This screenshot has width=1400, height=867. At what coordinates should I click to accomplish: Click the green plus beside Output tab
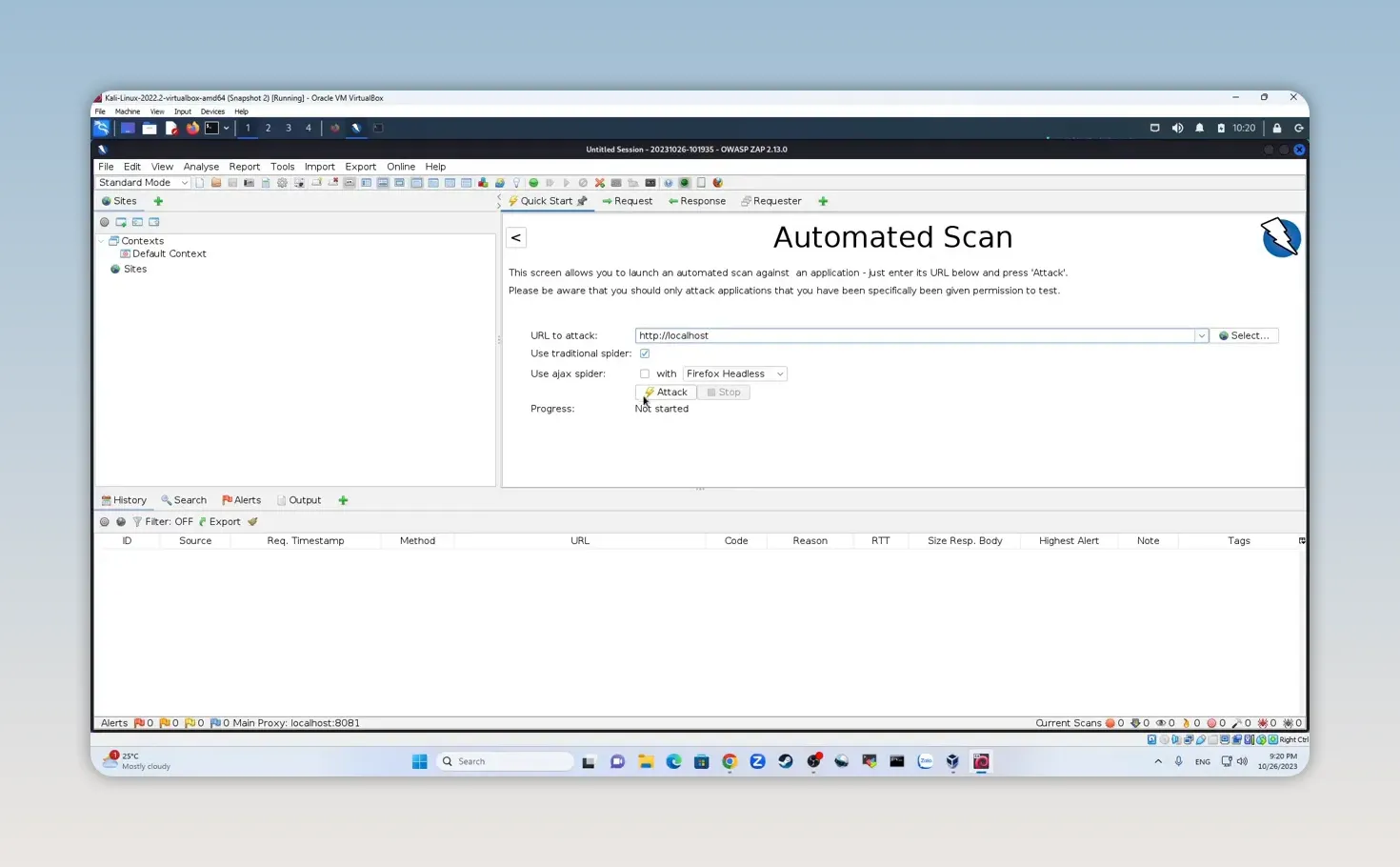click(x=343, y=500)
